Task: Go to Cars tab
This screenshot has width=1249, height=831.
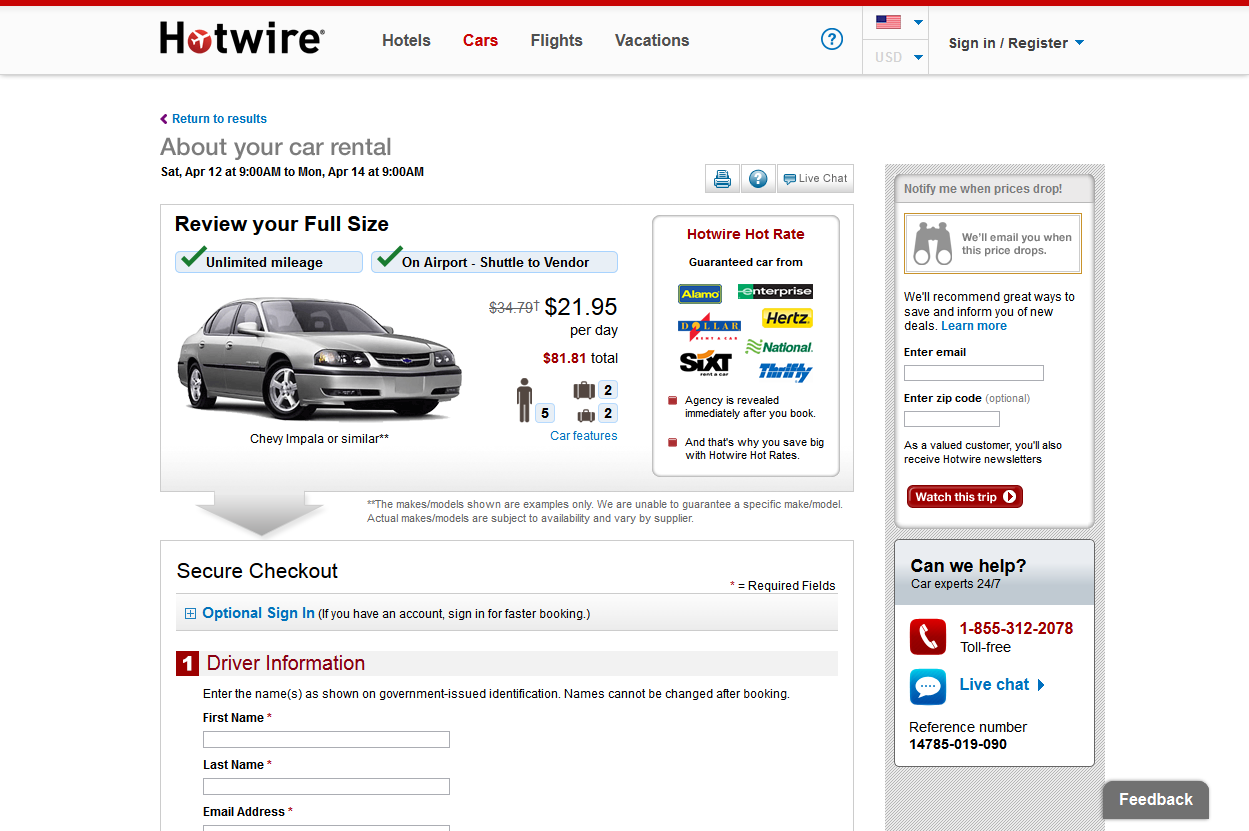Action: pyautogui.click(x=480, y=40)
